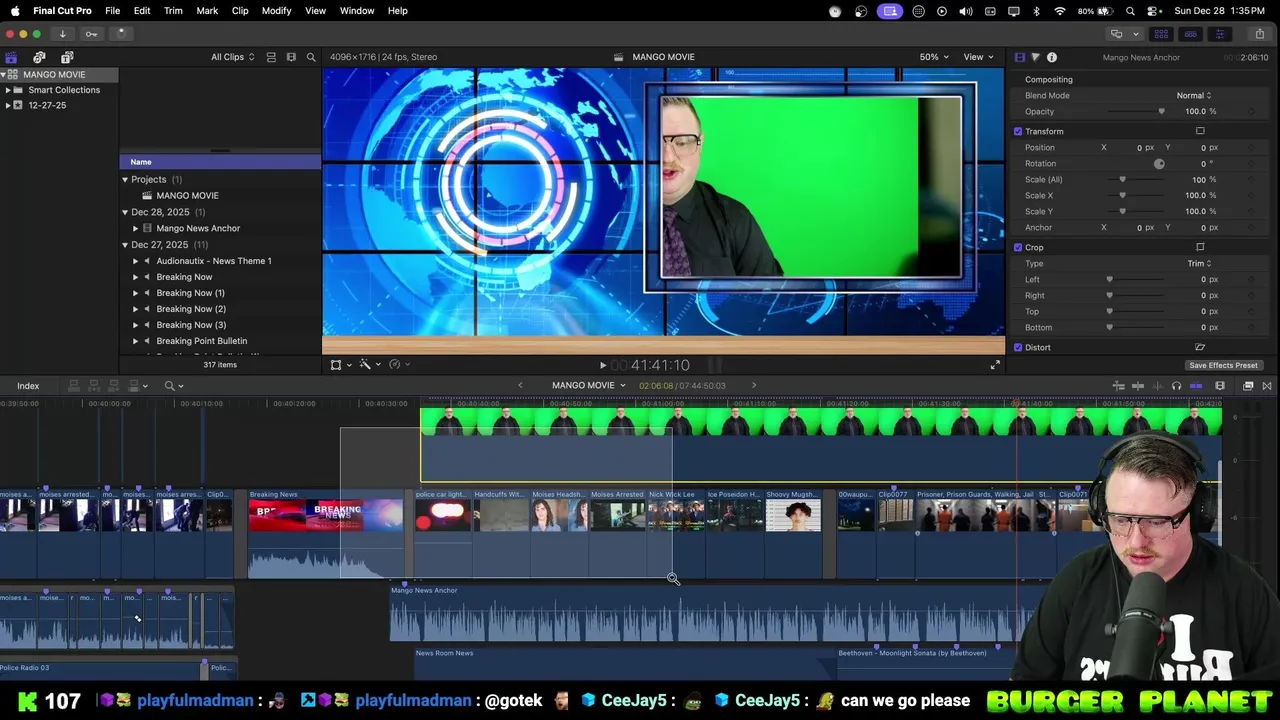Click the Import Media down-arrow button
The height and width of the screenshot is (720, 1280).
[62, 33]
